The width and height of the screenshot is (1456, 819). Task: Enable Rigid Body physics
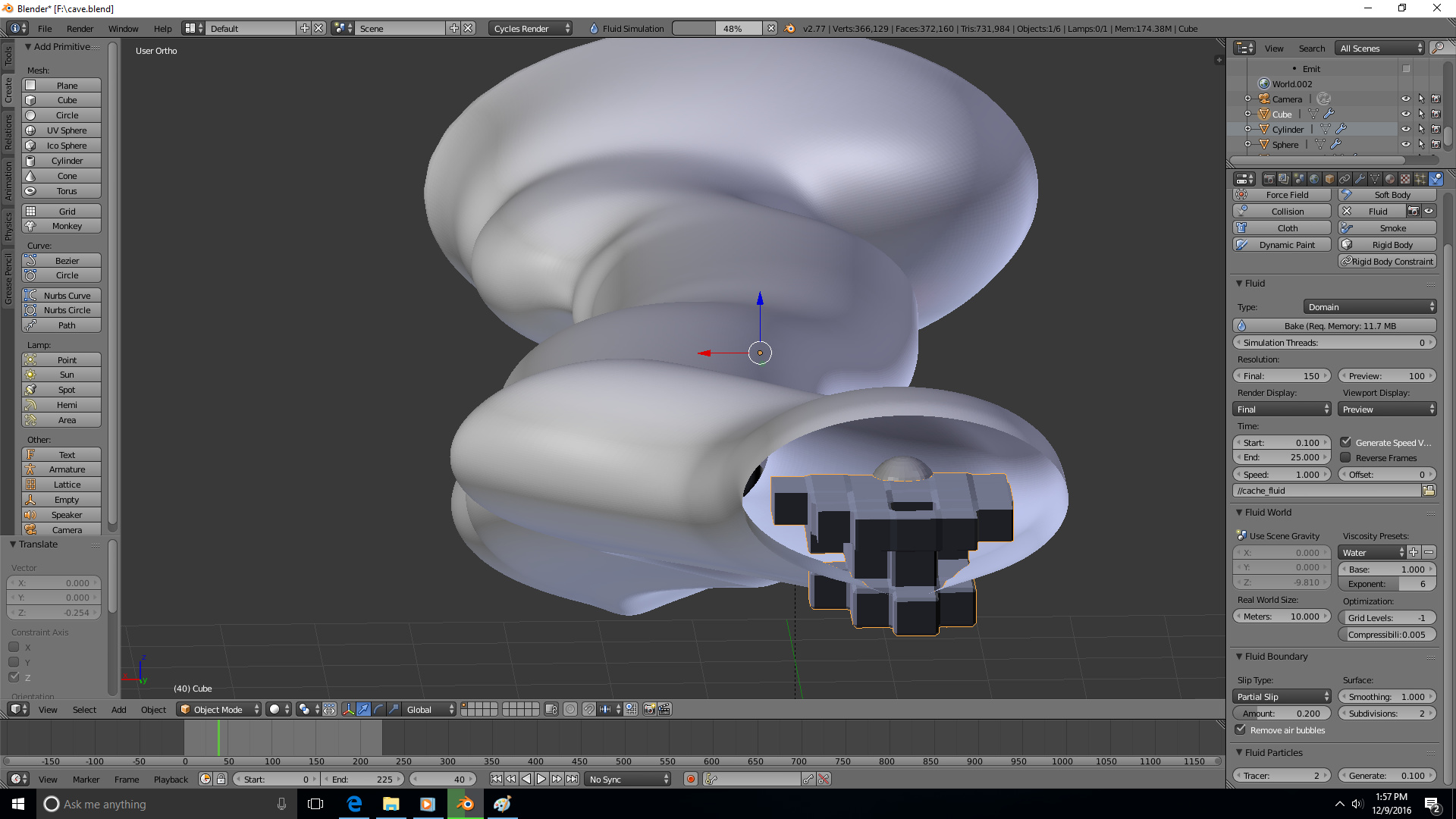1387,244
